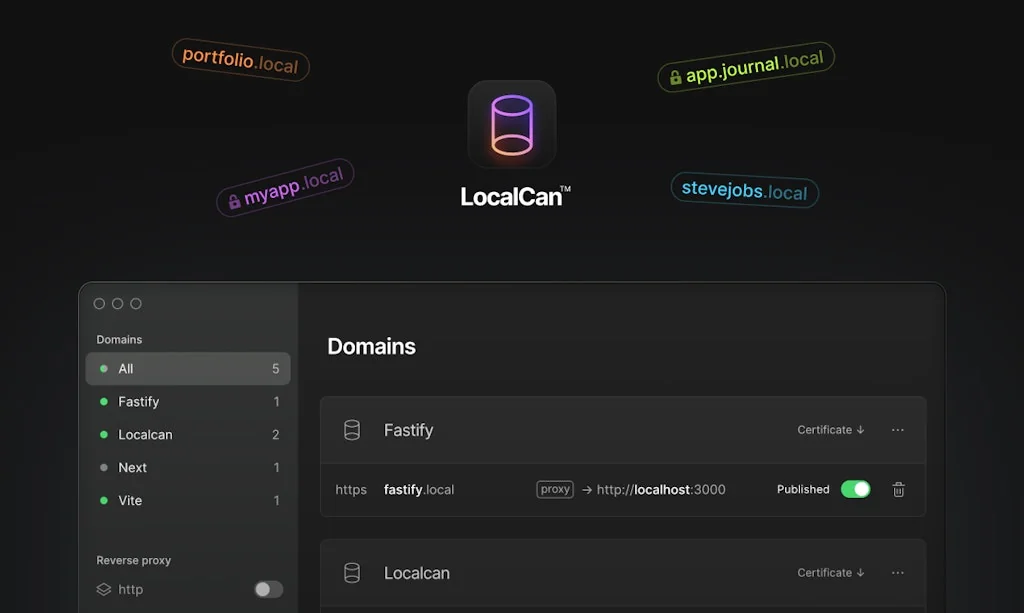This screenshot has height=613, width=1024.
Task: Click the proxy badge on fastify.local row
Action: [x=554, y=489]
